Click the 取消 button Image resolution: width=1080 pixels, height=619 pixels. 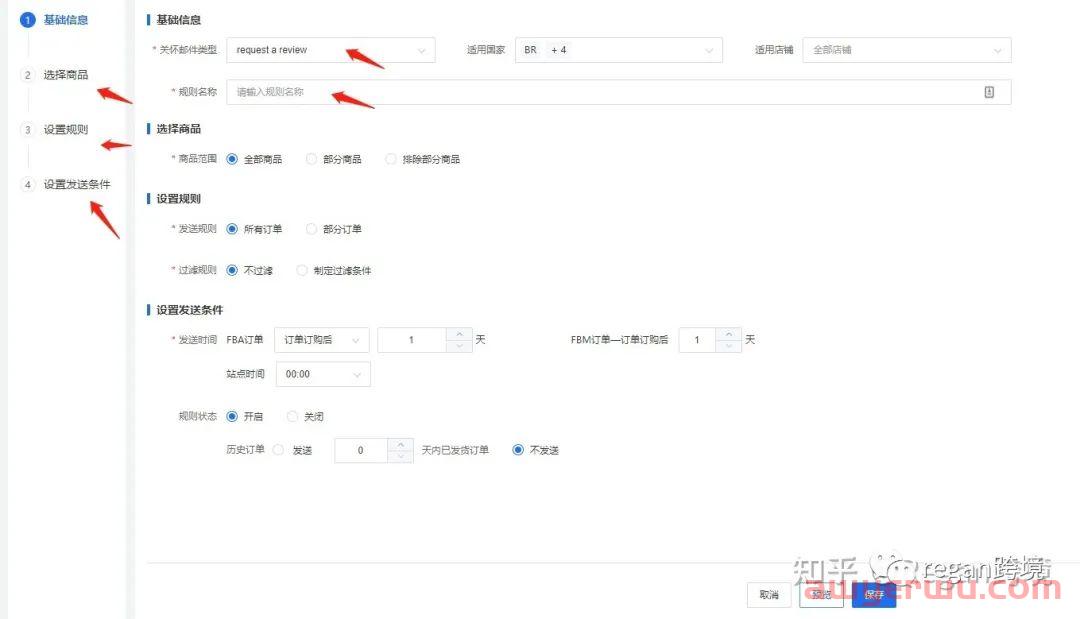click(x=769, y=595)
